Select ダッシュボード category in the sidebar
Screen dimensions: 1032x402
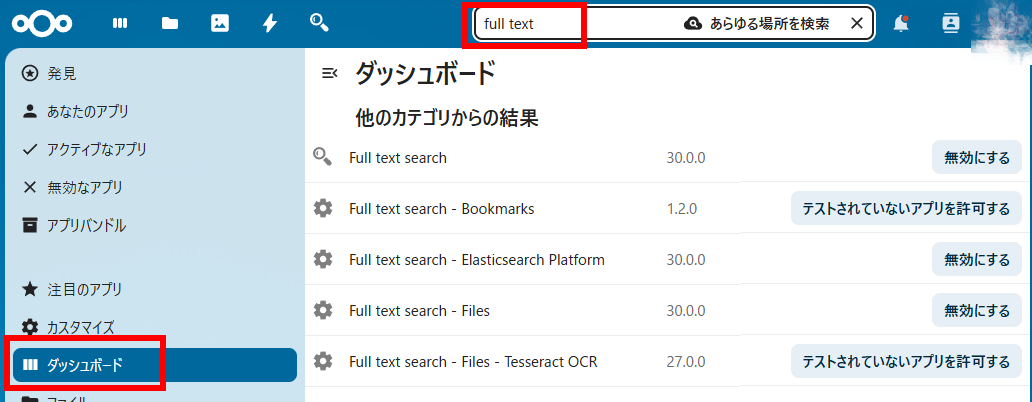pyautogui.click(x=155, y=365)
